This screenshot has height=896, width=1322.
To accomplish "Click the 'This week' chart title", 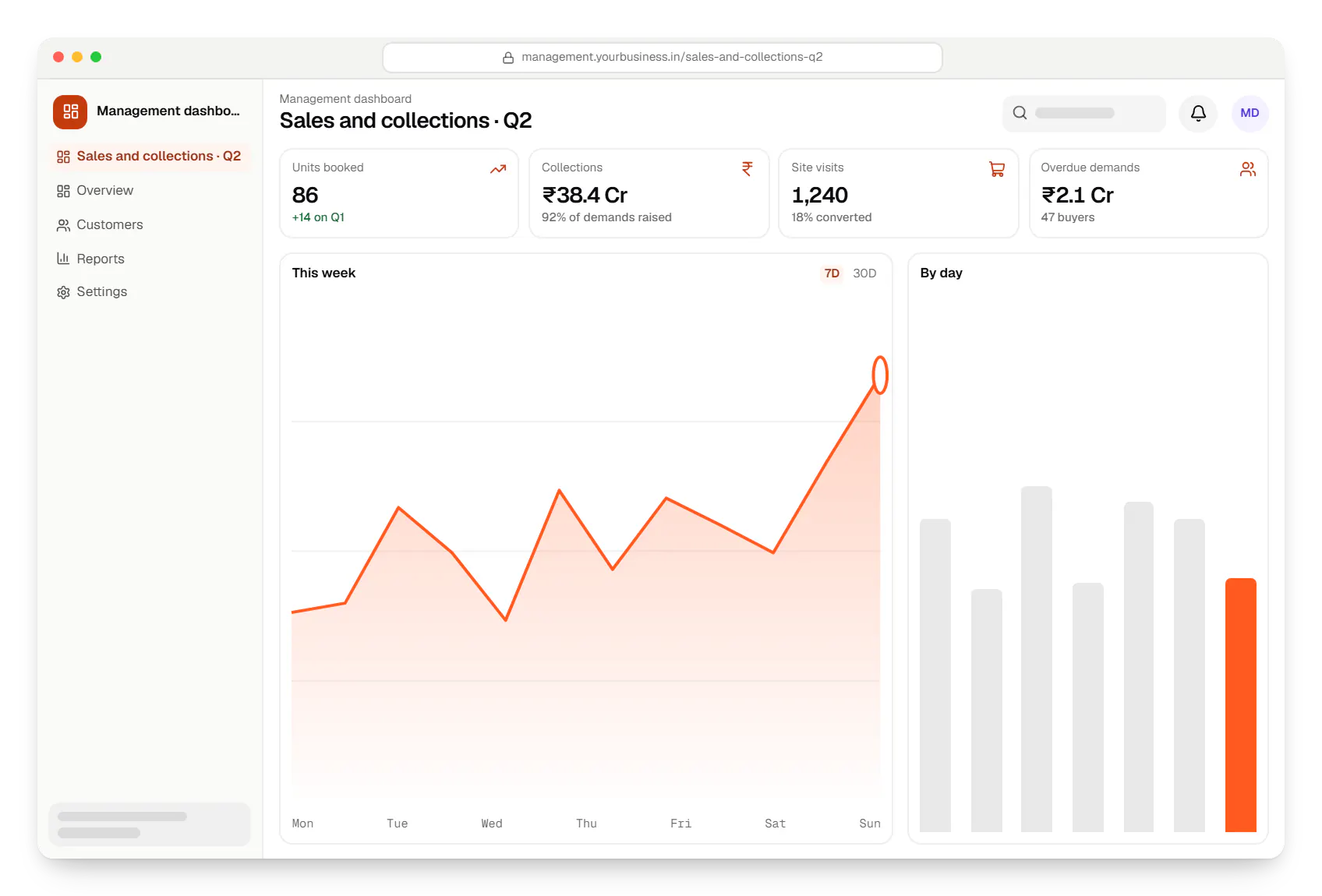I will click(323, 273).
